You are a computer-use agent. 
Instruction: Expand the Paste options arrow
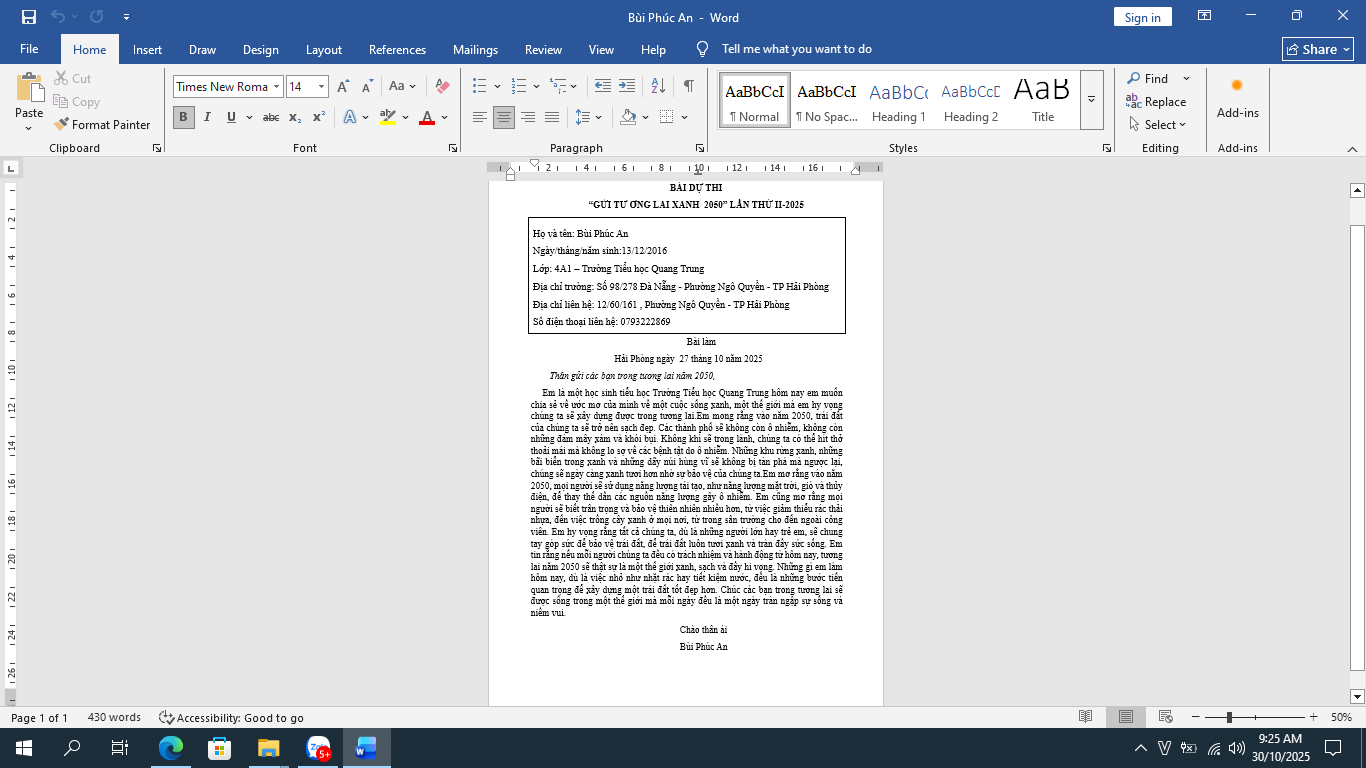point(29,128)
